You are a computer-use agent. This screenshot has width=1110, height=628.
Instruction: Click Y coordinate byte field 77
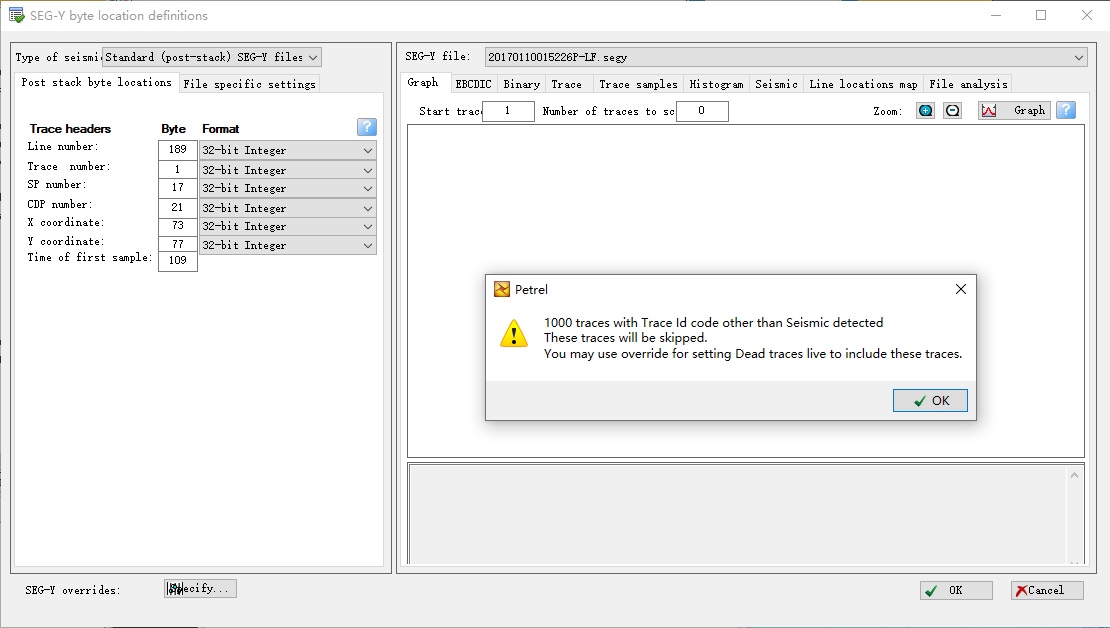(x=178, y=244)
